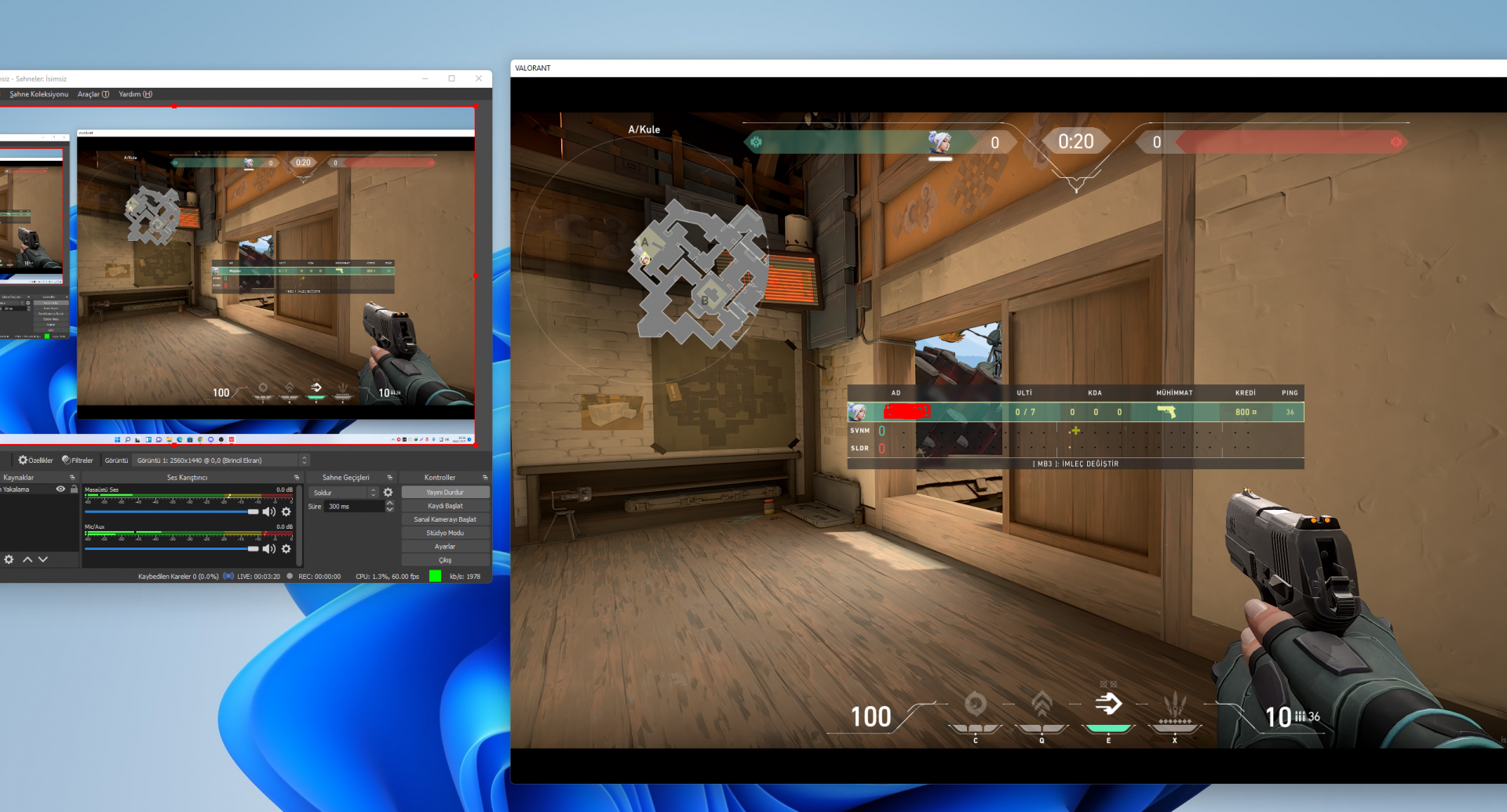This screenshot has width=1507, height=812.
Task: Increase the Süre transition duration
Action: 390,504
